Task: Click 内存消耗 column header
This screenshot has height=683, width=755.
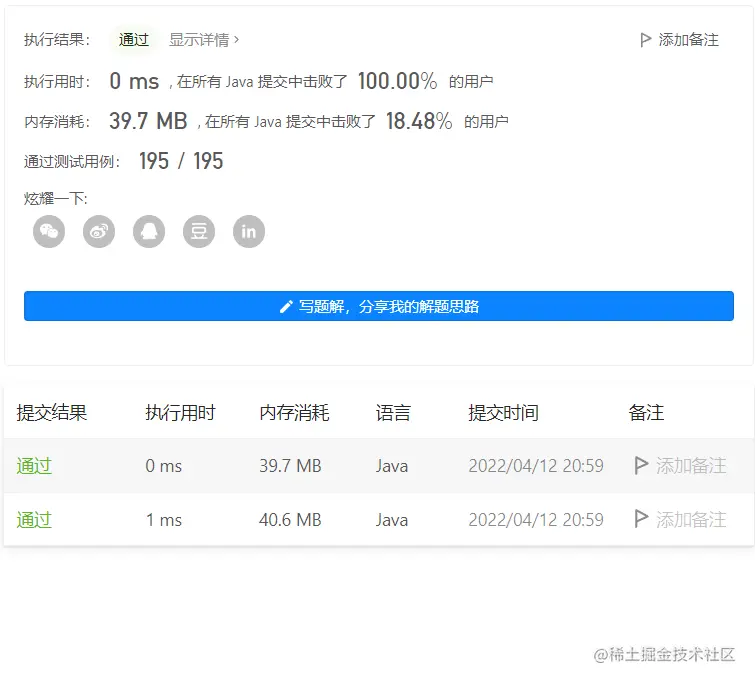Action: tap(294, 413)
